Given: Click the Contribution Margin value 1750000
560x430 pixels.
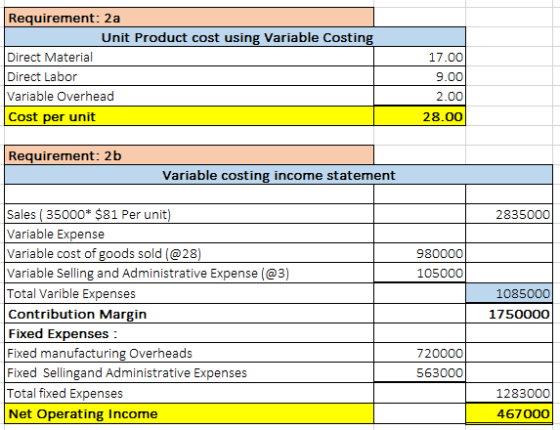Looking at the screenshot, I should [x=509, y=314].
